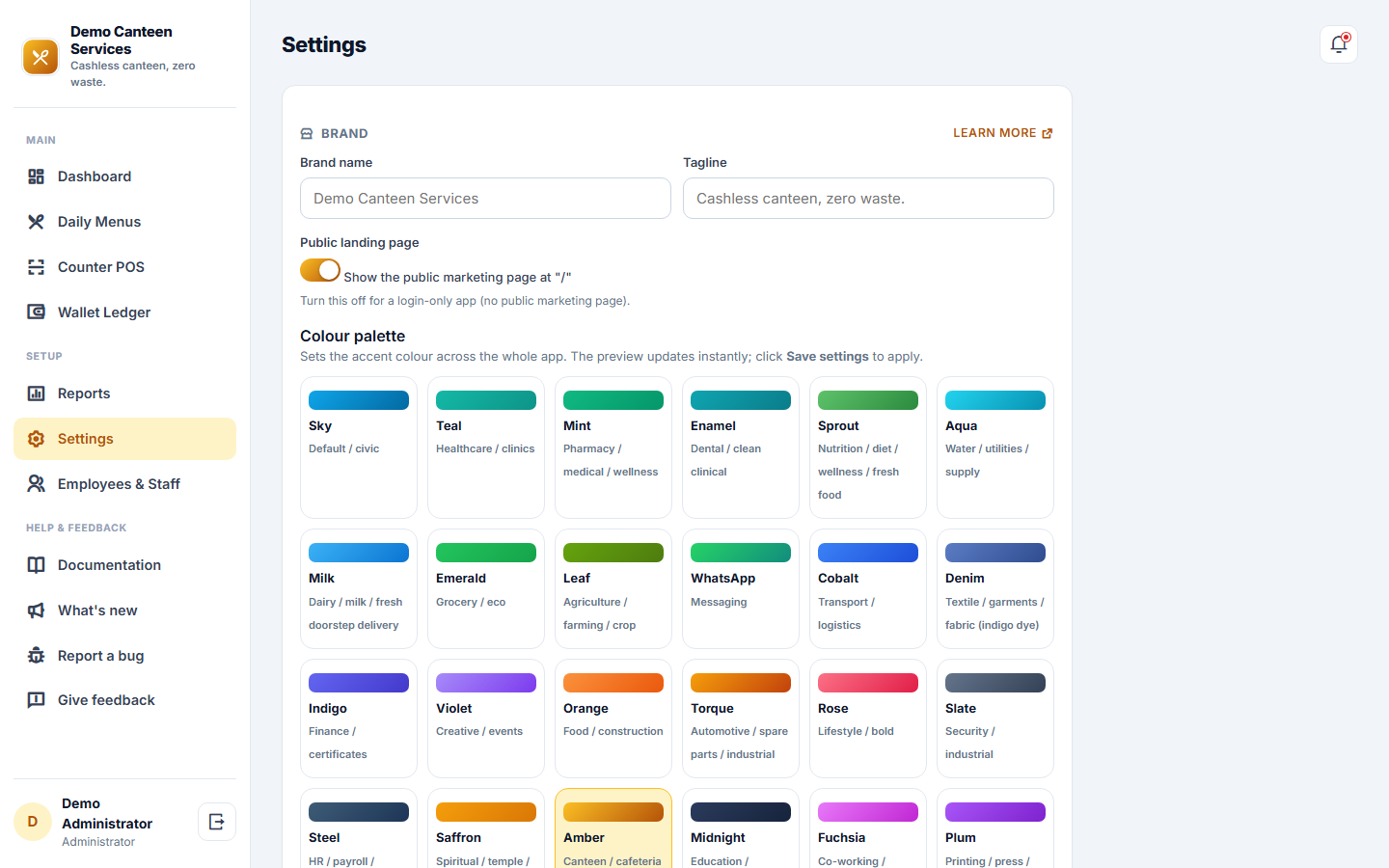Open the notifications bell
The width and height of the screenshot is (1389, 868).
click(x=1339, y=44)
